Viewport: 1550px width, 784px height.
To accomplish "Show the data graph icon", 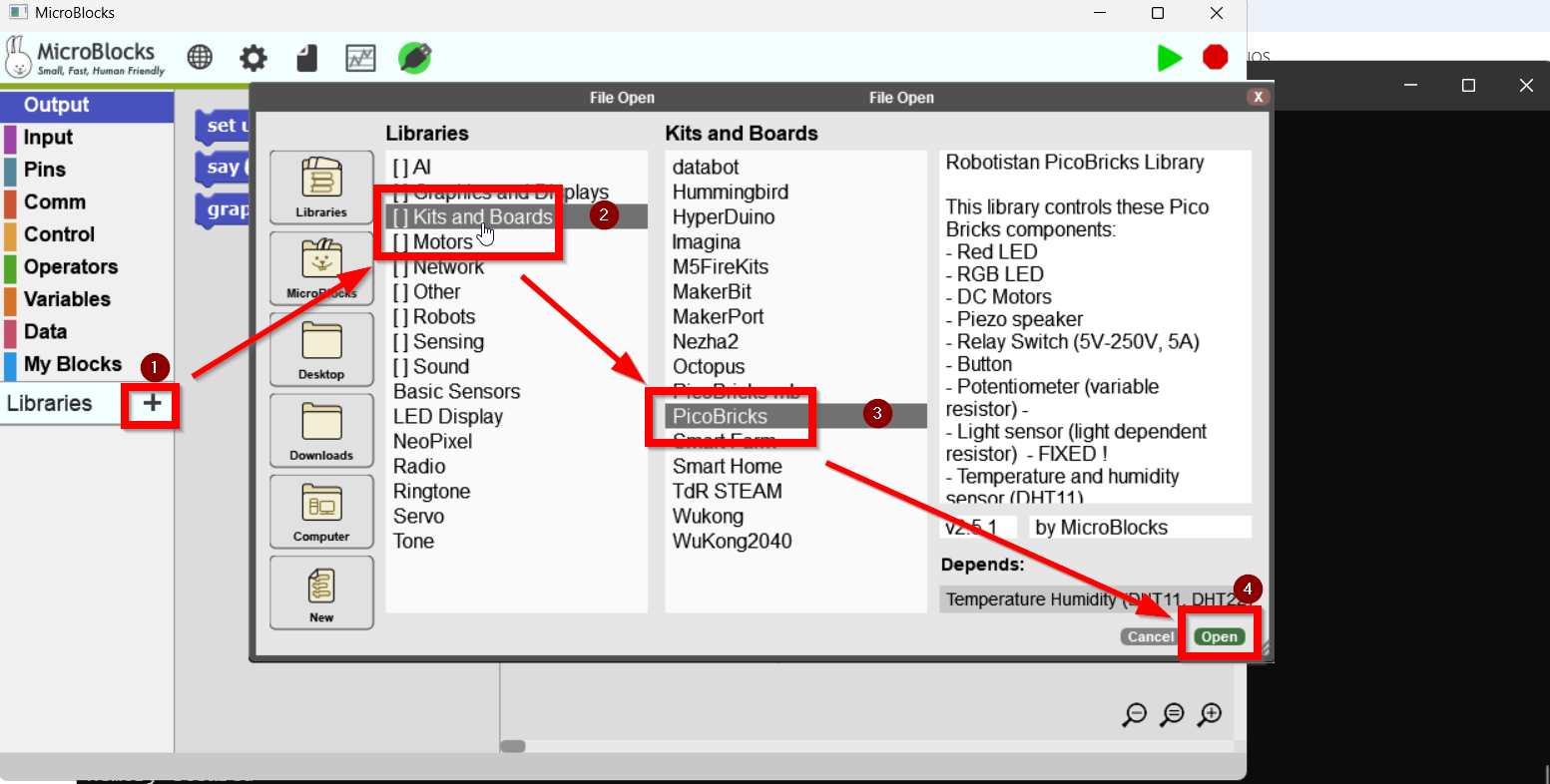I will pyautogui.click(x=360, y=58).
